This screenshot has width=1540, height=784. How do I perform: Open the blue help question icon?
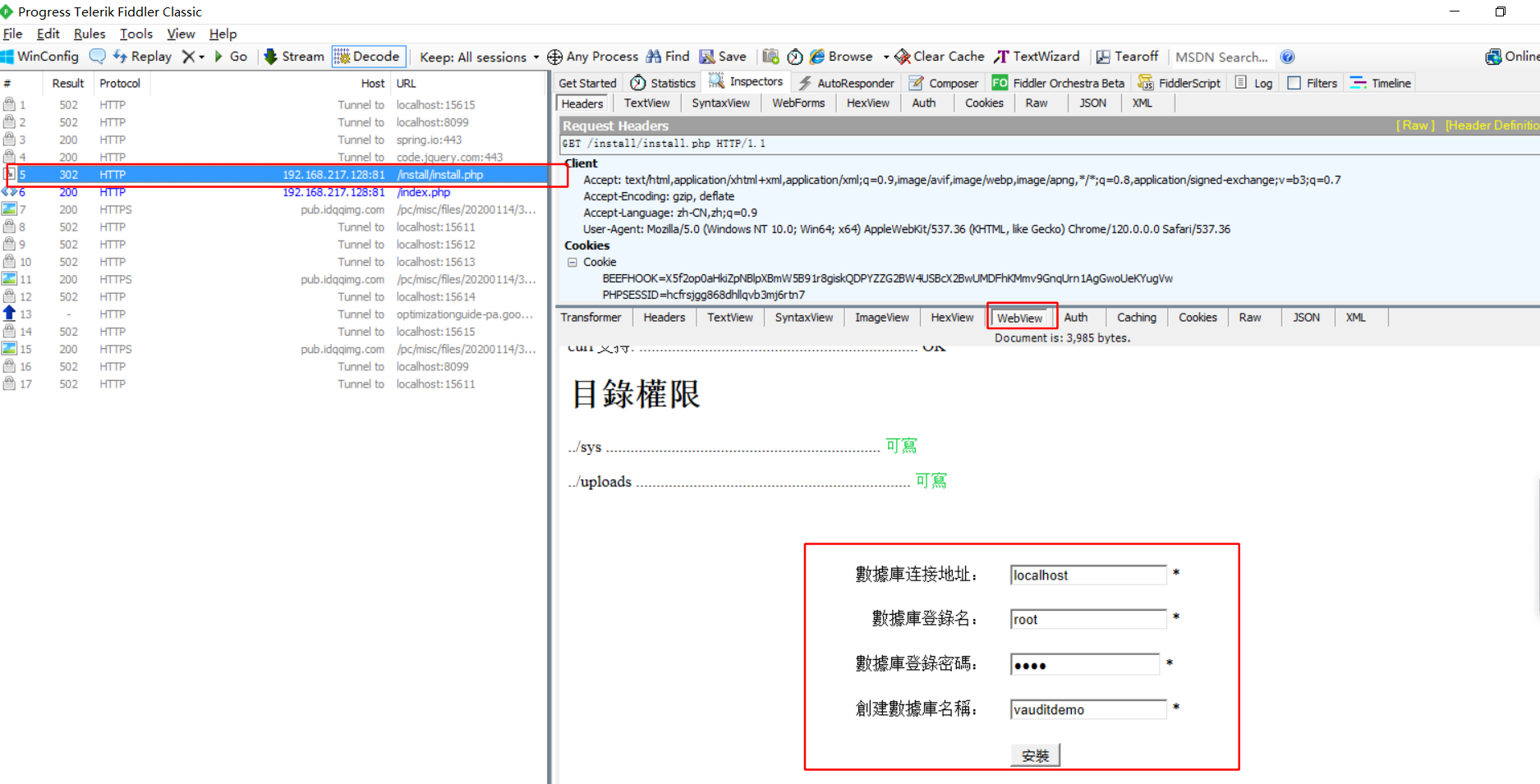[1287, 57]
